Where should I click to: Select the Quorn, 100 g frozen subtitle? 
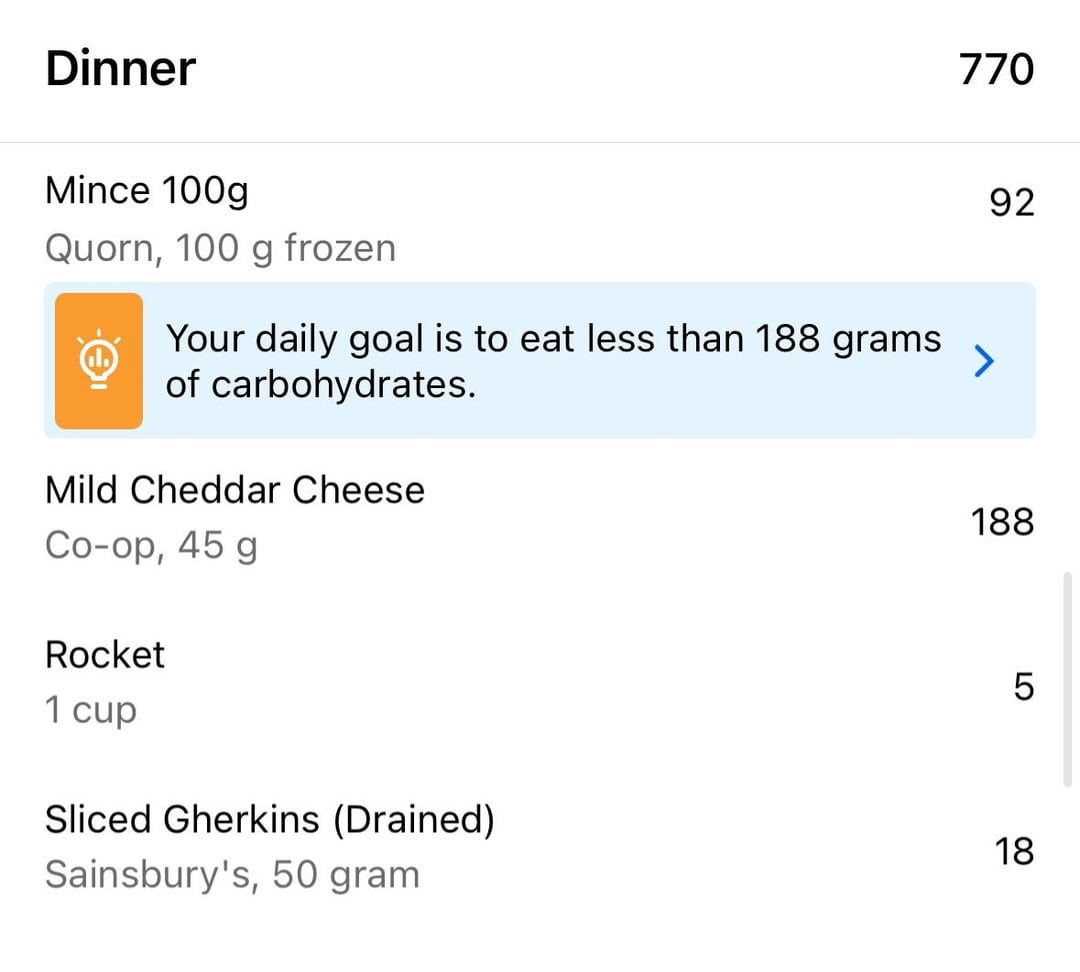pos(220,248)
